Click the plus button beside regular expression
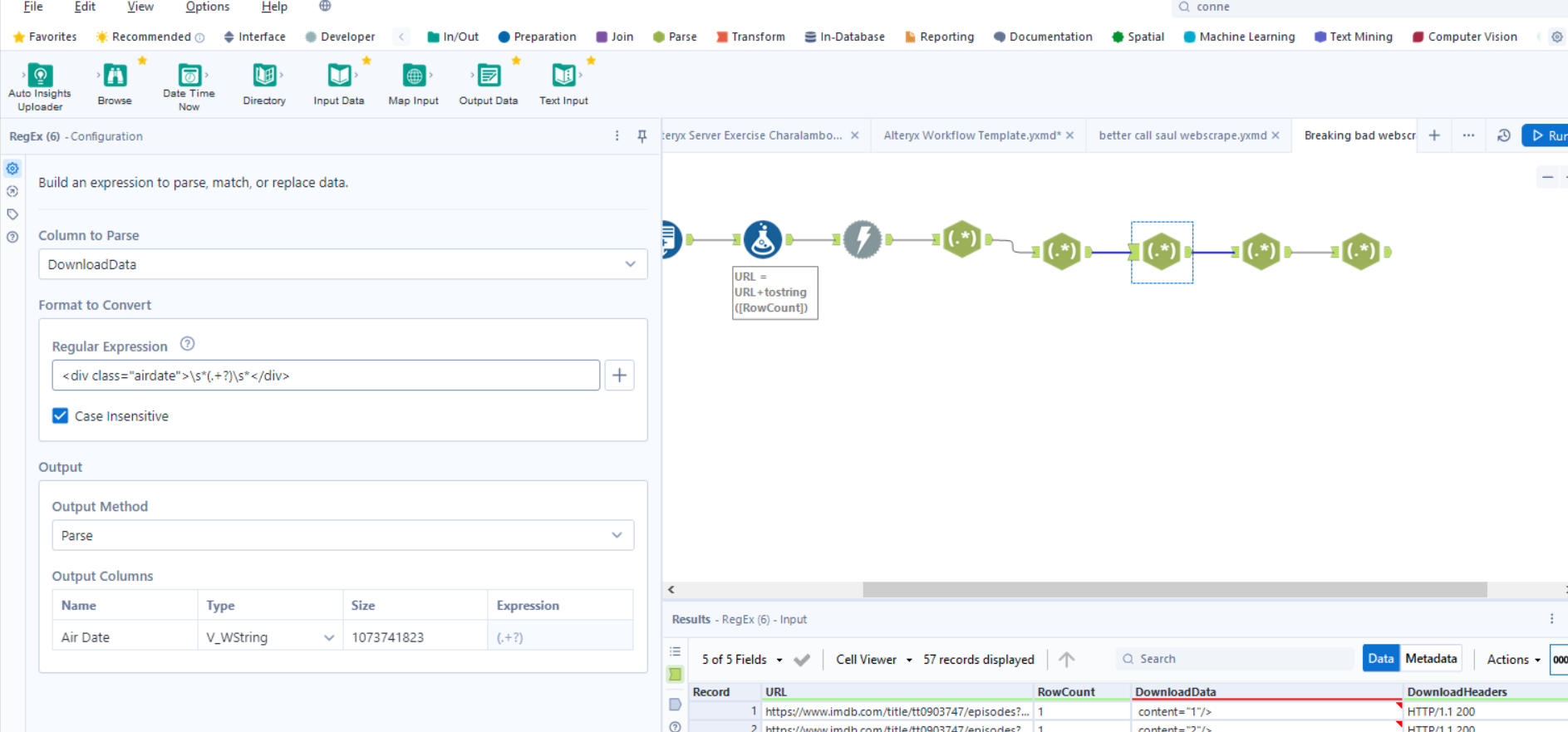 619,376
